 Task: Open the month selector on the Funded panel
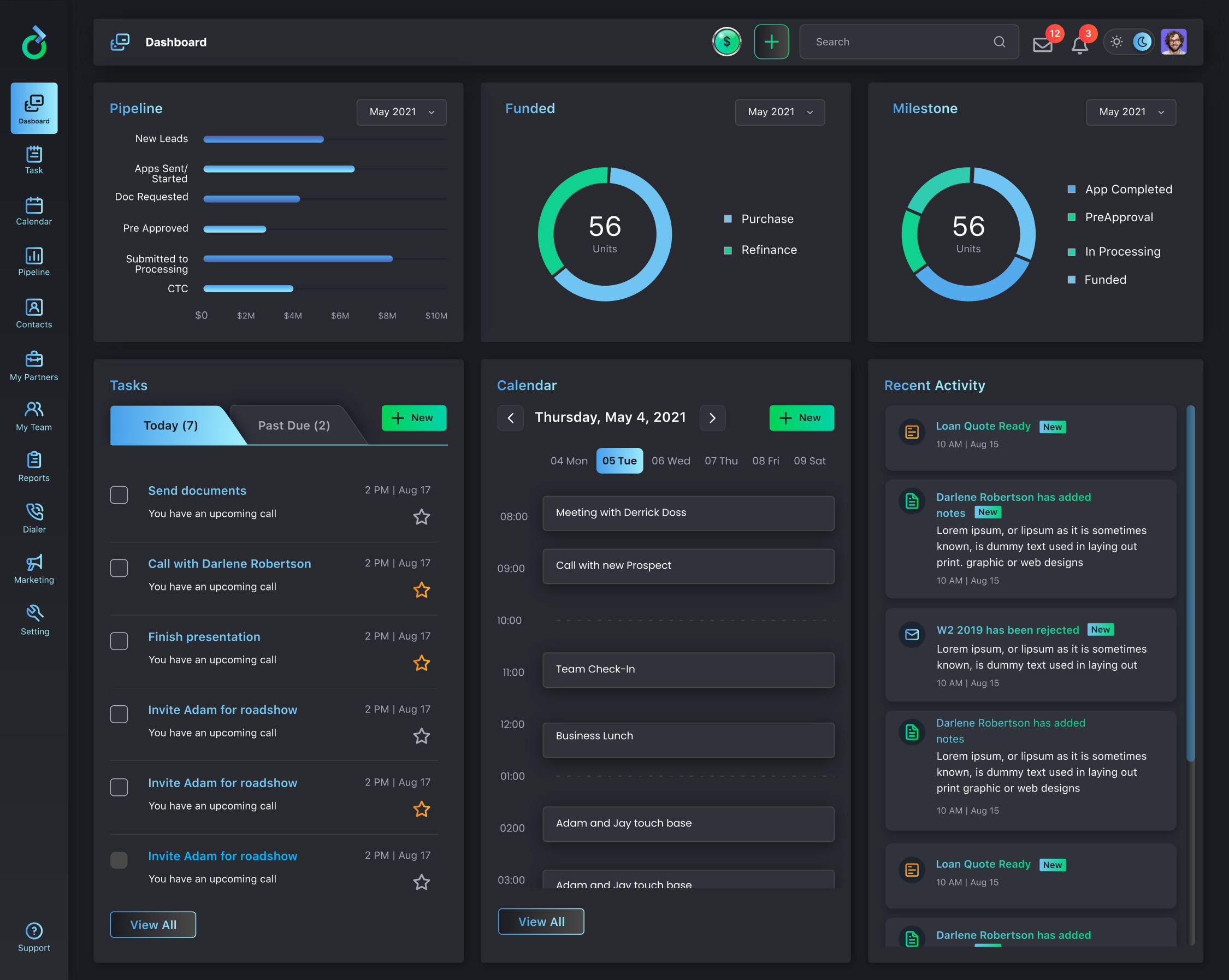[x=779, y=113]
